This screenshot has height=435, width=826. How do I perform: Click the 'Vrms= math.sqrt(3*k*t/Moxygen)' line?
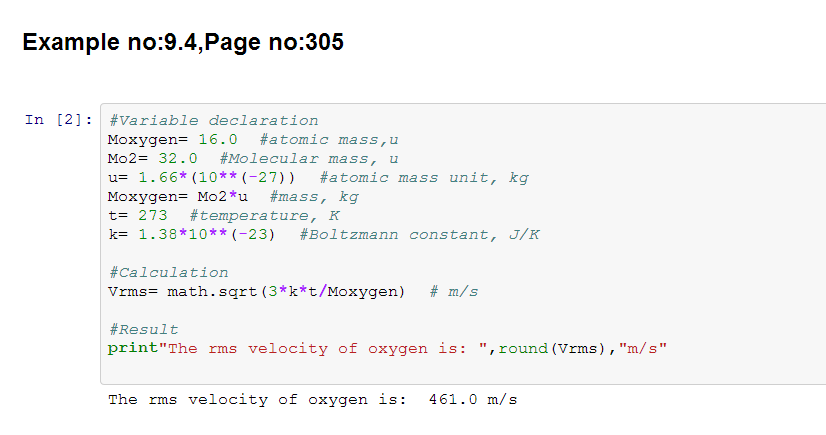click(x=256, y=291)
